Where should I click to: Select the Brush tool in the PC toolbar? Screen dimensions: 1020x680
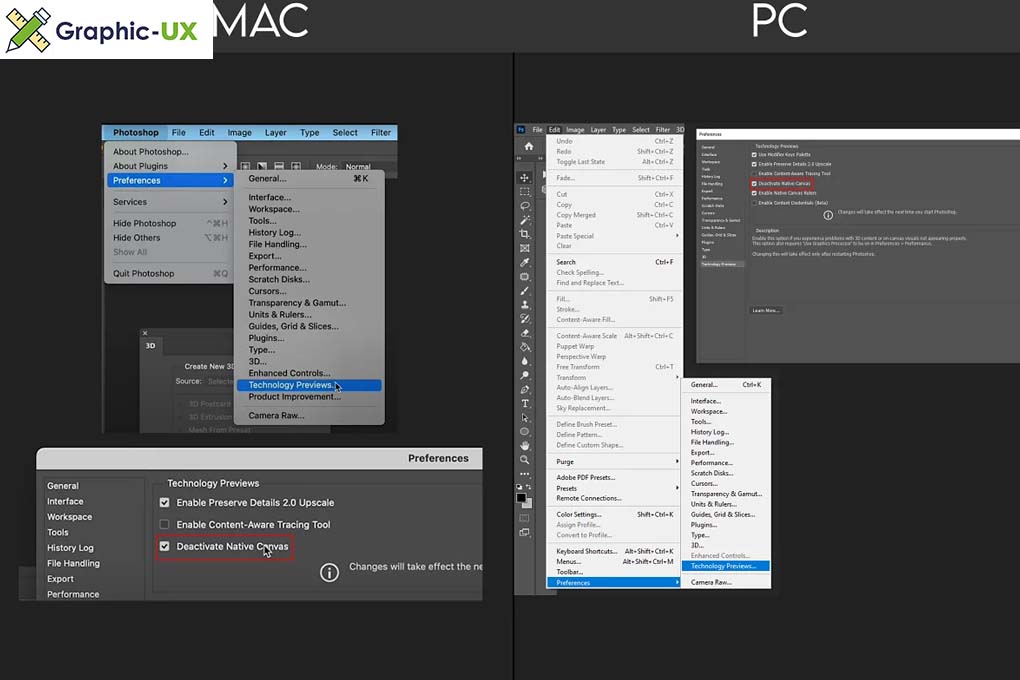tap(525, 290)
